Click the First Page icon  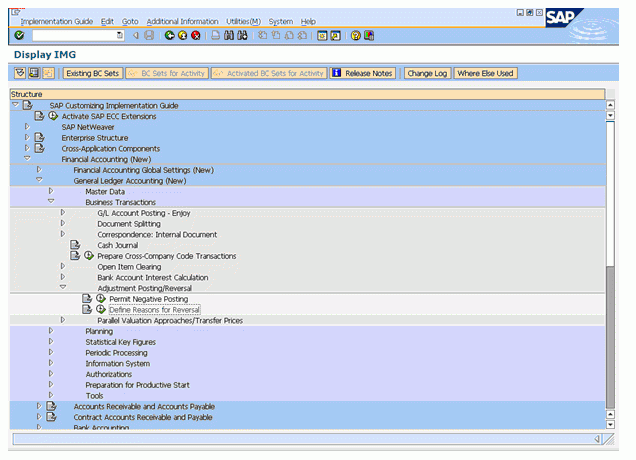[262, 36]
